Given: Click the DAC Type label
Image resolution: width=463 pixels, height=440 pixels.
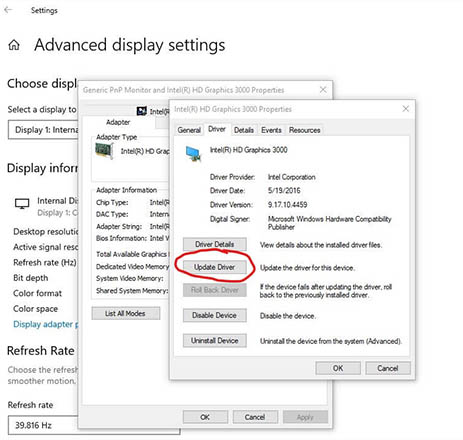Looking at the screenshot, I should click(112, 214).
